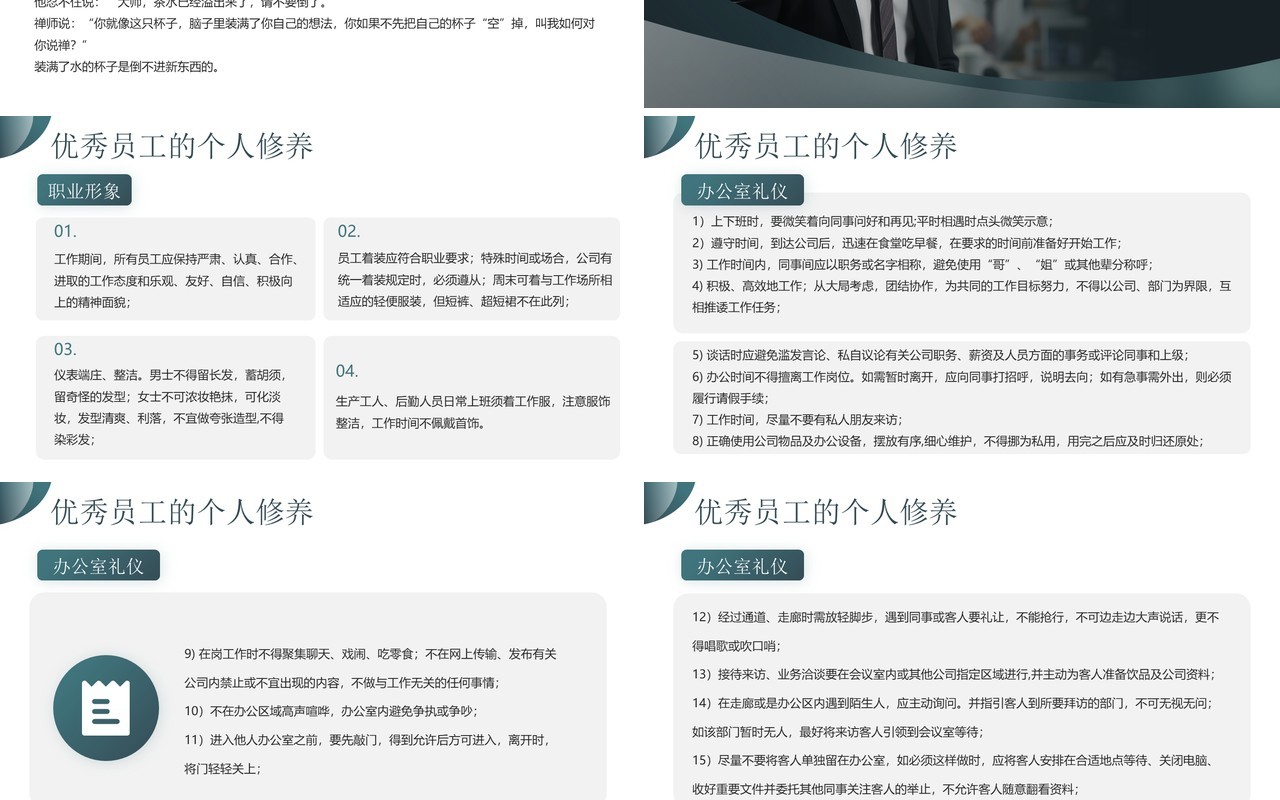Image resolution: width=1280 pixels, height=800 pixels.
Task: Click the 办公室礼仪 badge above items 1) to 8)
Action: pyautogui.click(x=742, y=190)
